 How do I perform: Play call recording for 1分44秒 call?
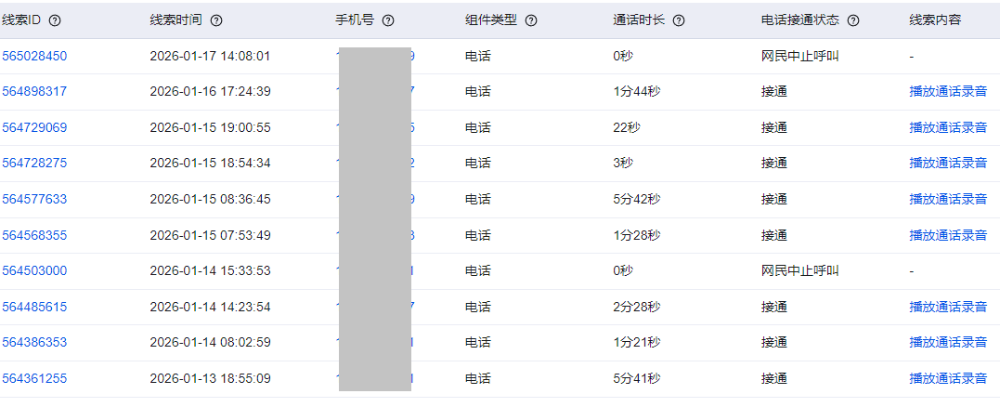point(948,92)
